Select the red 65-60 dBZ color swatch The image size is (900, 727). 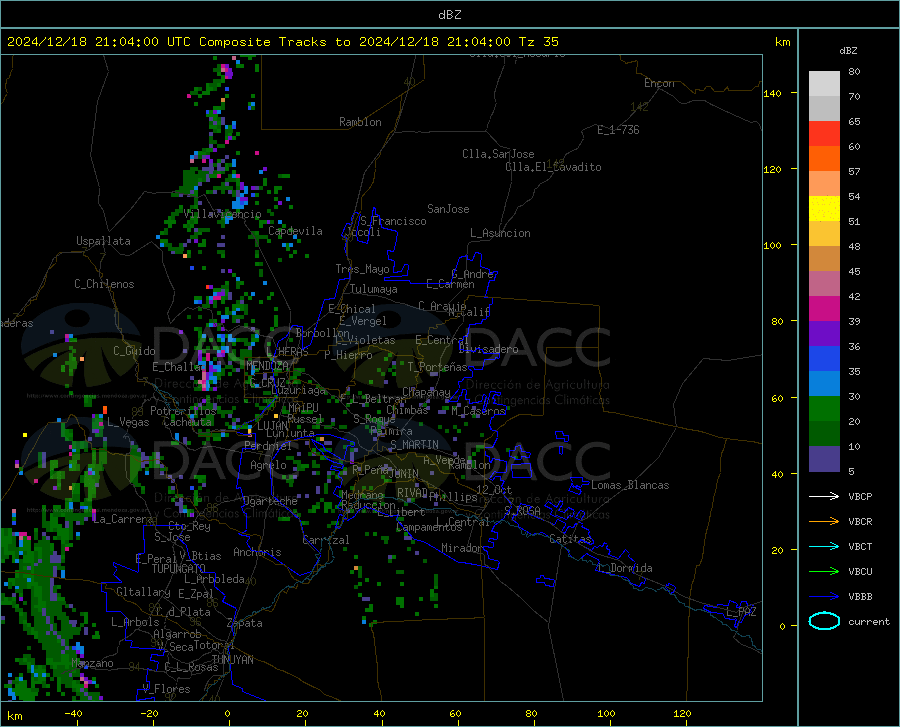[x=824, y=134]
